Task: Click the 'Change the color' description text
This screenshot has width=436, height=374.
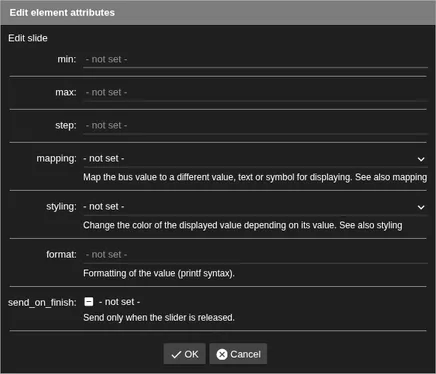Action: click(243, 225)
